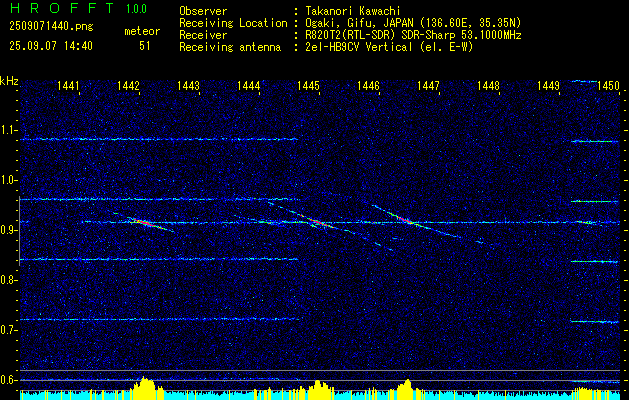Screen dimensions: 629x400
Task: Click the meteor label
Action: [142, 31]
